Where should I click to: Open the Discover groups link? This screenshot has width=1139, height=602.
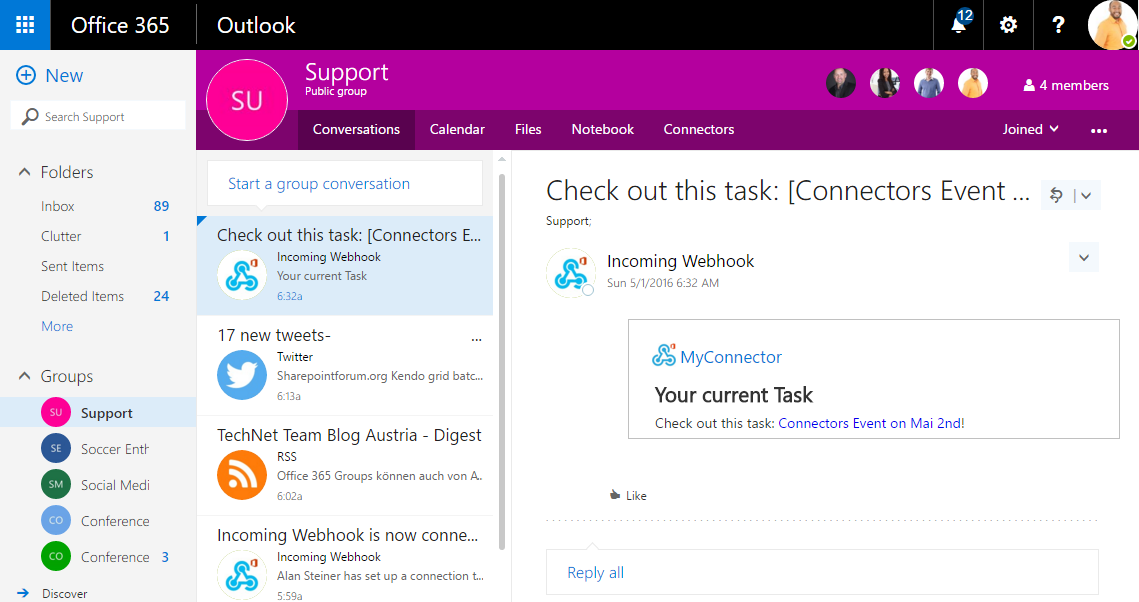pyautogui.click(x=65, y=593)
